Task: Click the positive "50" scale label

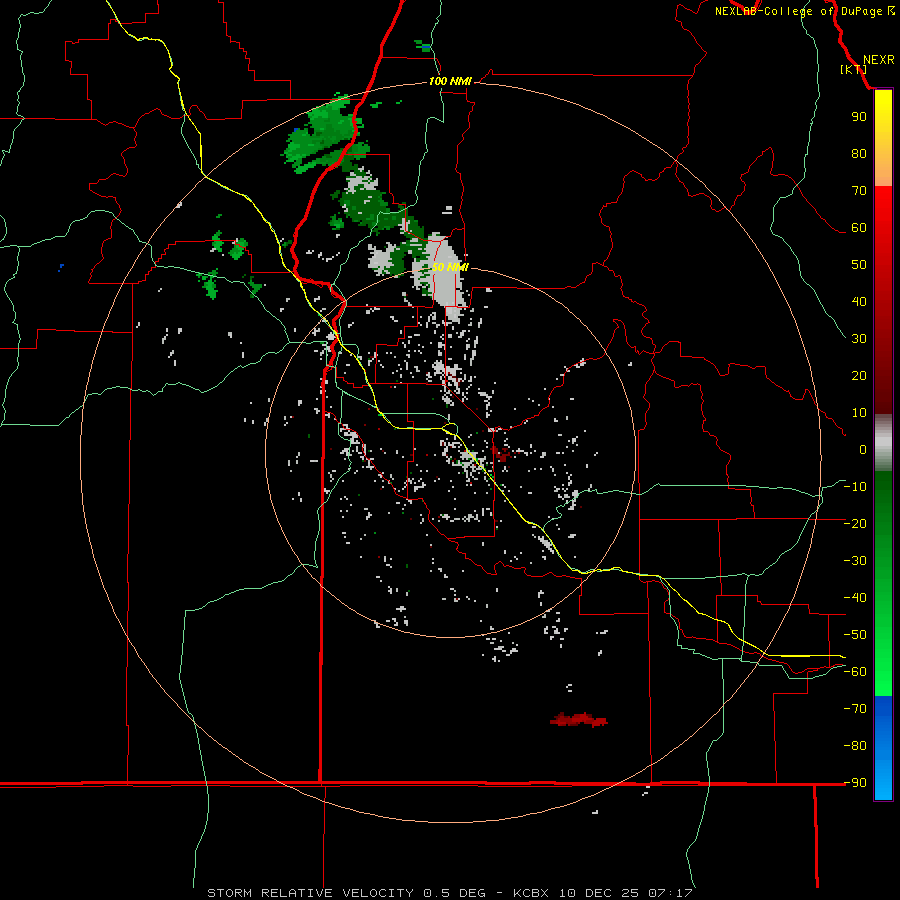Action: 859,265
